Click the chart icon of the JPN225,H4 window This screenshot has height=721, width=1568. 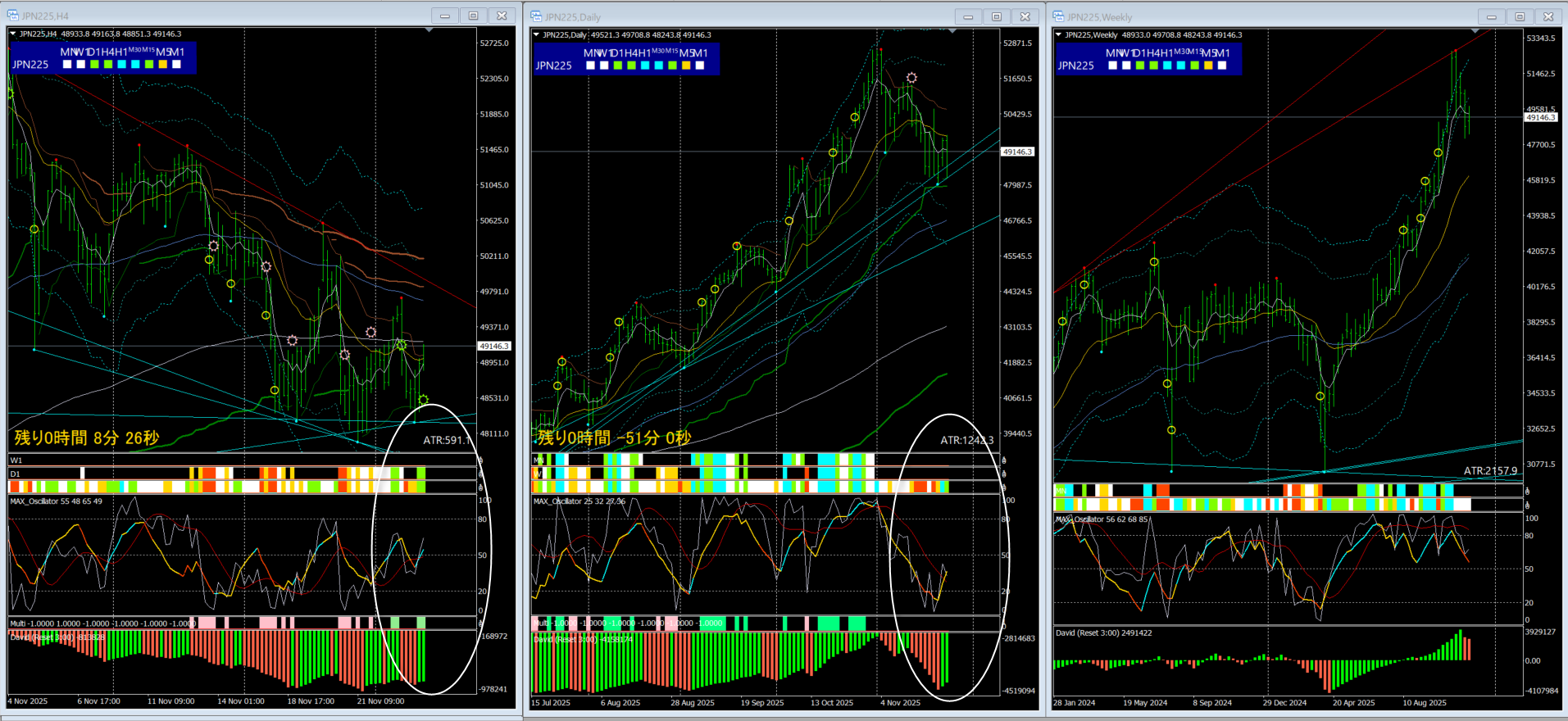click(x=12, y=16)
